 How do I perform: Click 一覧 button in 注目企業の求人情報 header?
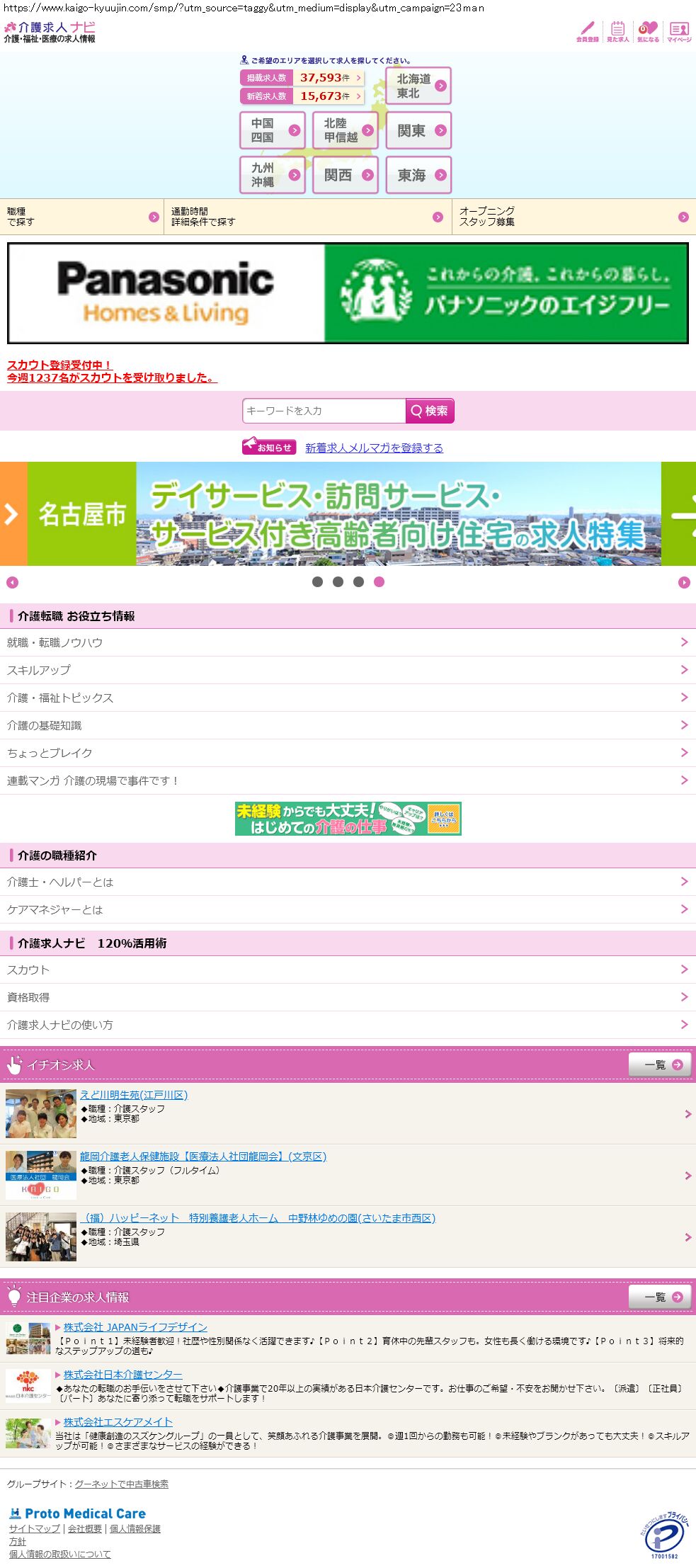(660, 1297)
